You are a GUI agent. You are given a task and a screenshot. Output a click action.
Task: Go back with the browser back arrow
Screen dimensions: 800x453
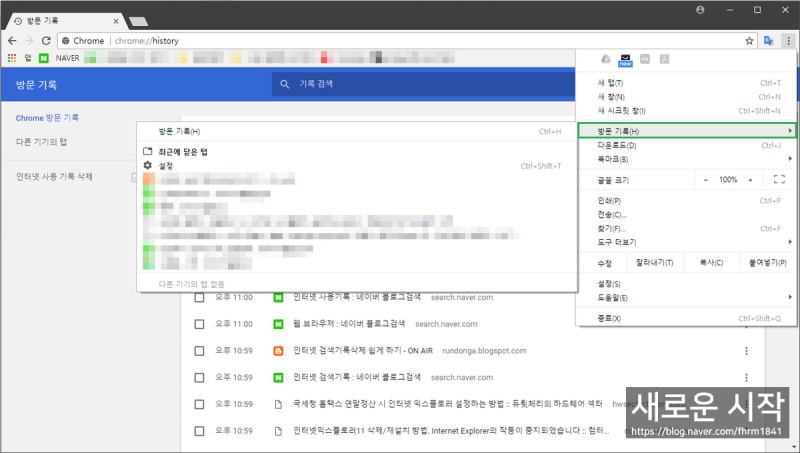click(12, 41)
